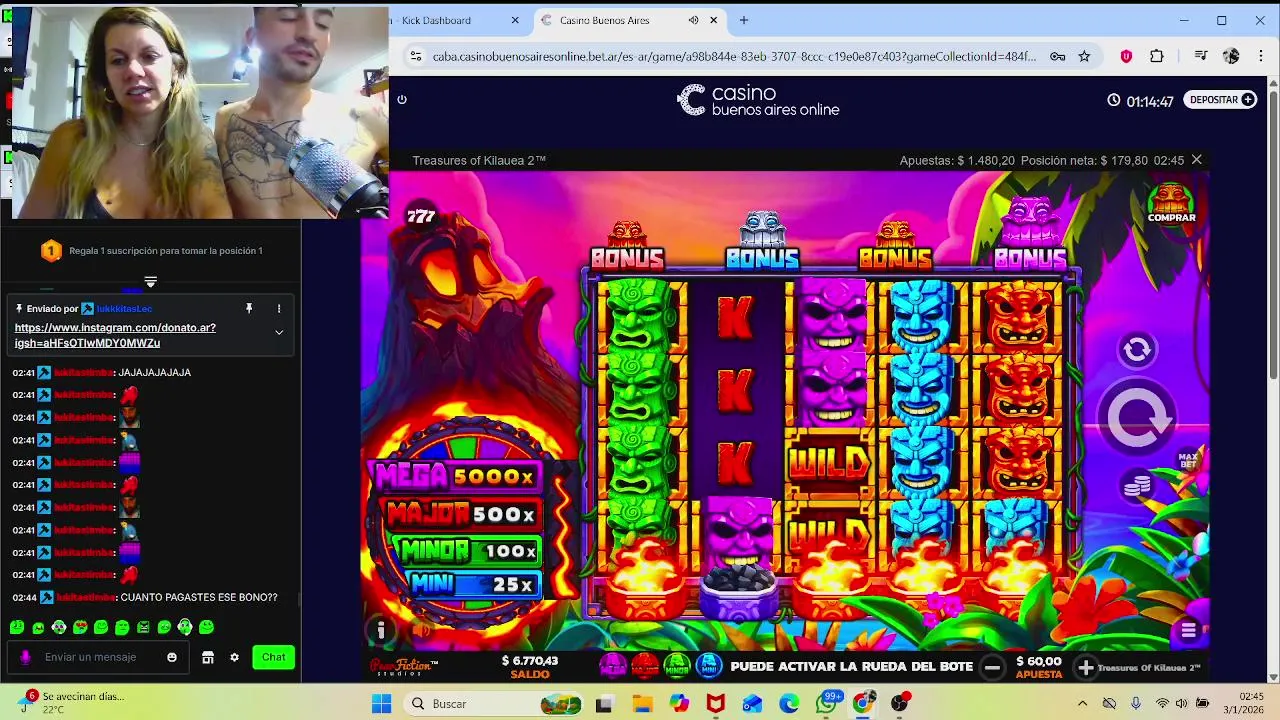Viewport: 1280px width, 720px height.
Task: Collapse the leaderboard with the down arrow
Action: click(x=150, y=282)
